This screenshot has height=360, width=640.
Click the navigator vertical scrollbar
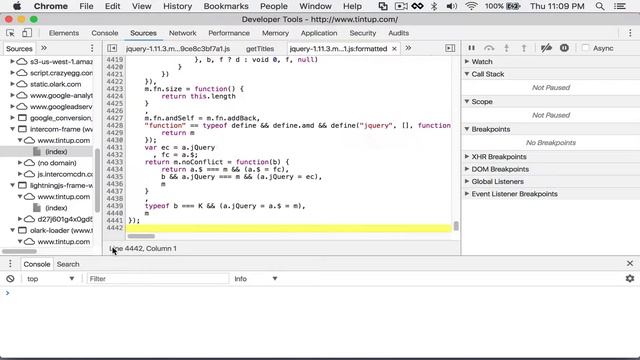tap(97, 180)
